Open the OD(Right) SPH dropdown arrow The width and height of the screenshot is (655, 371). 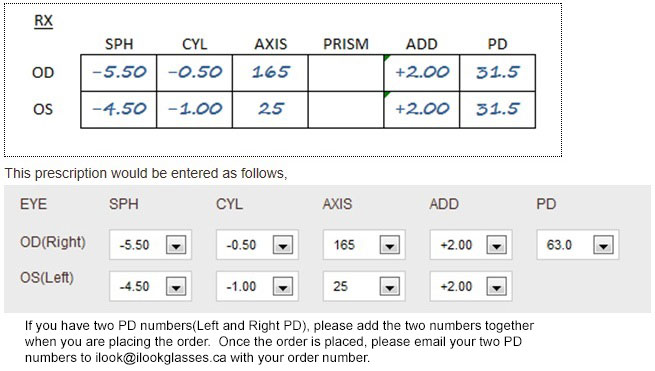176,245
